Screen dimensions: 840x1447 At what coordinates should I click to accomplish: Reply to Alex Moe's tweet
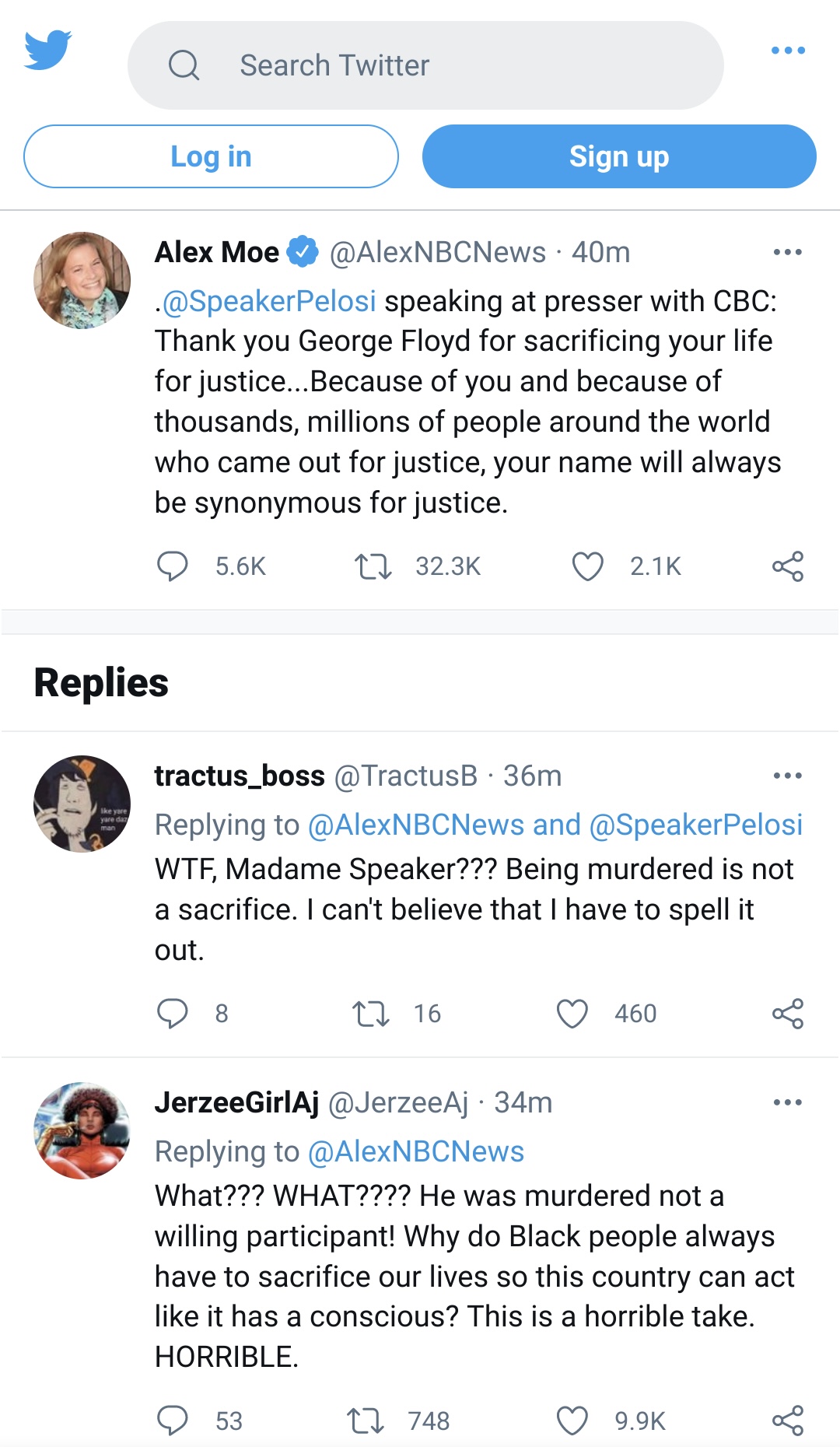point(173,566)
